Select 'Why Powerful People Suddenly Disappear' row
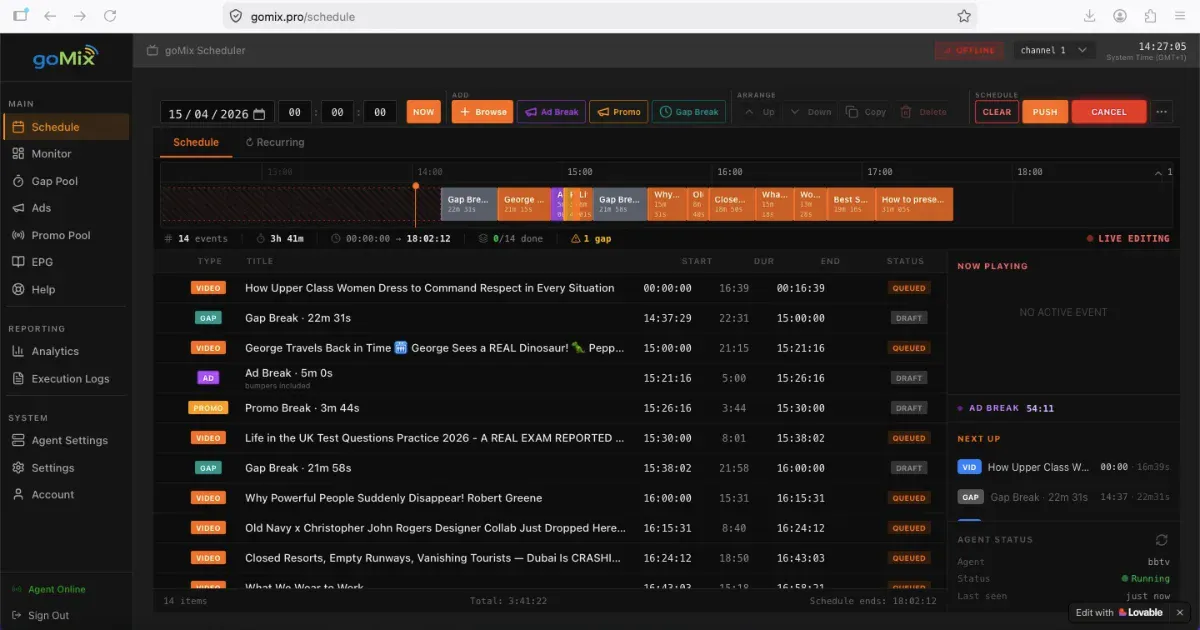Screen dimensions: 1200x630 coord(550,498)
